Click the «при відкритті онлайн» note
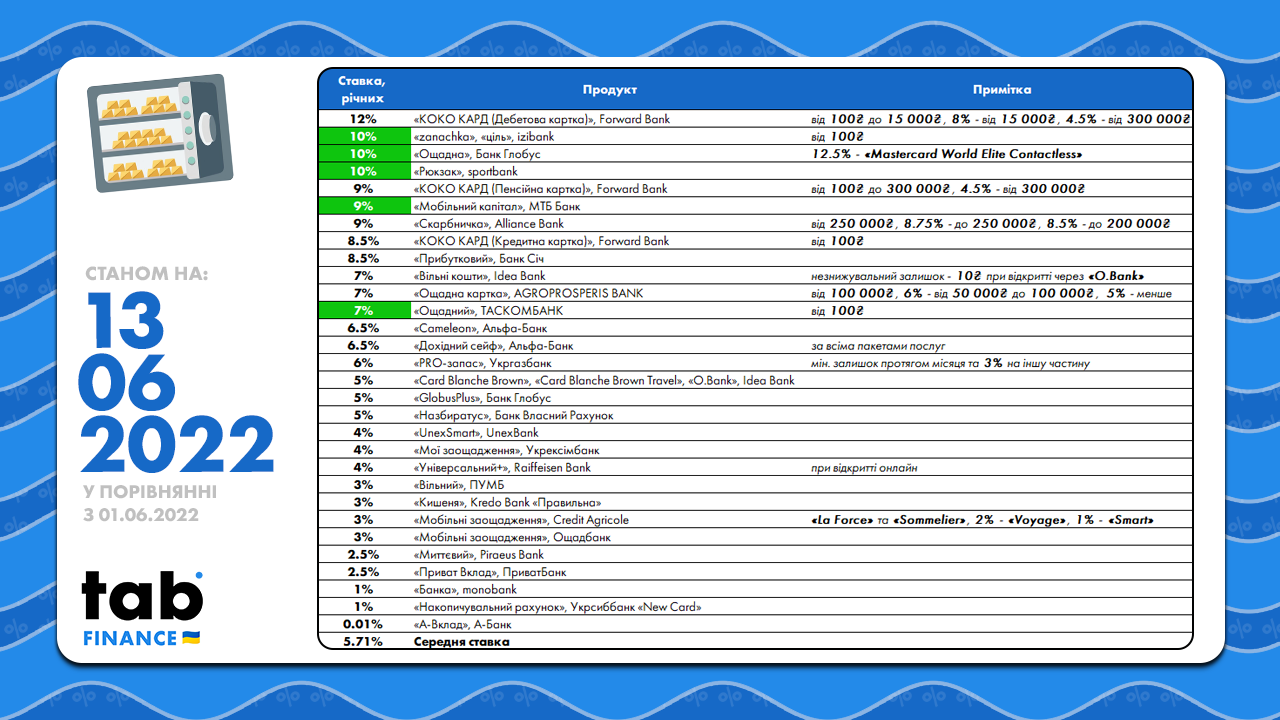The height and width of the screenshot is (720, 1280). (864, 469)
